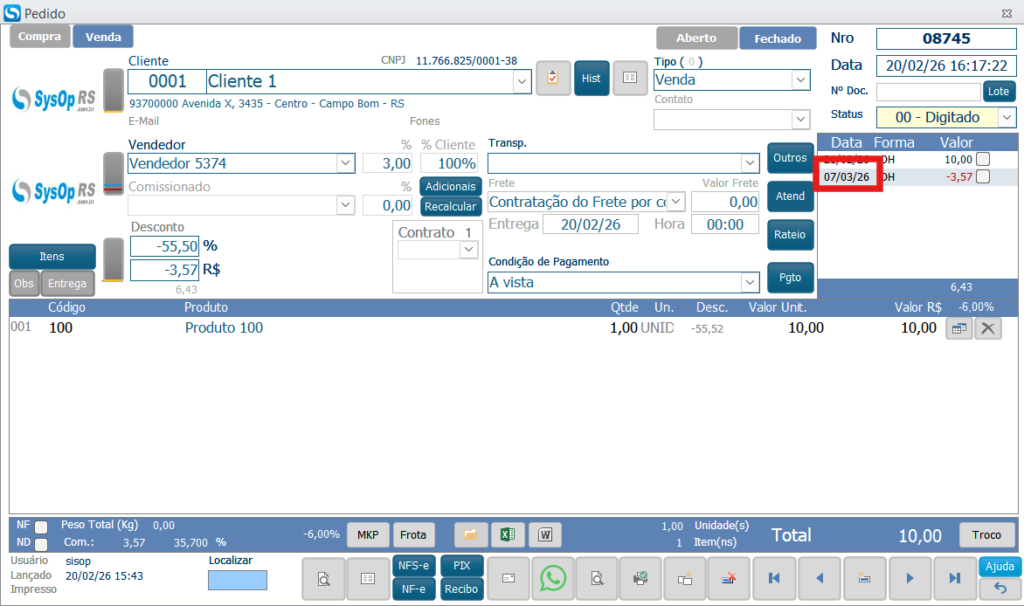Toggle the NF checkbox

click(x=41, y=527)
